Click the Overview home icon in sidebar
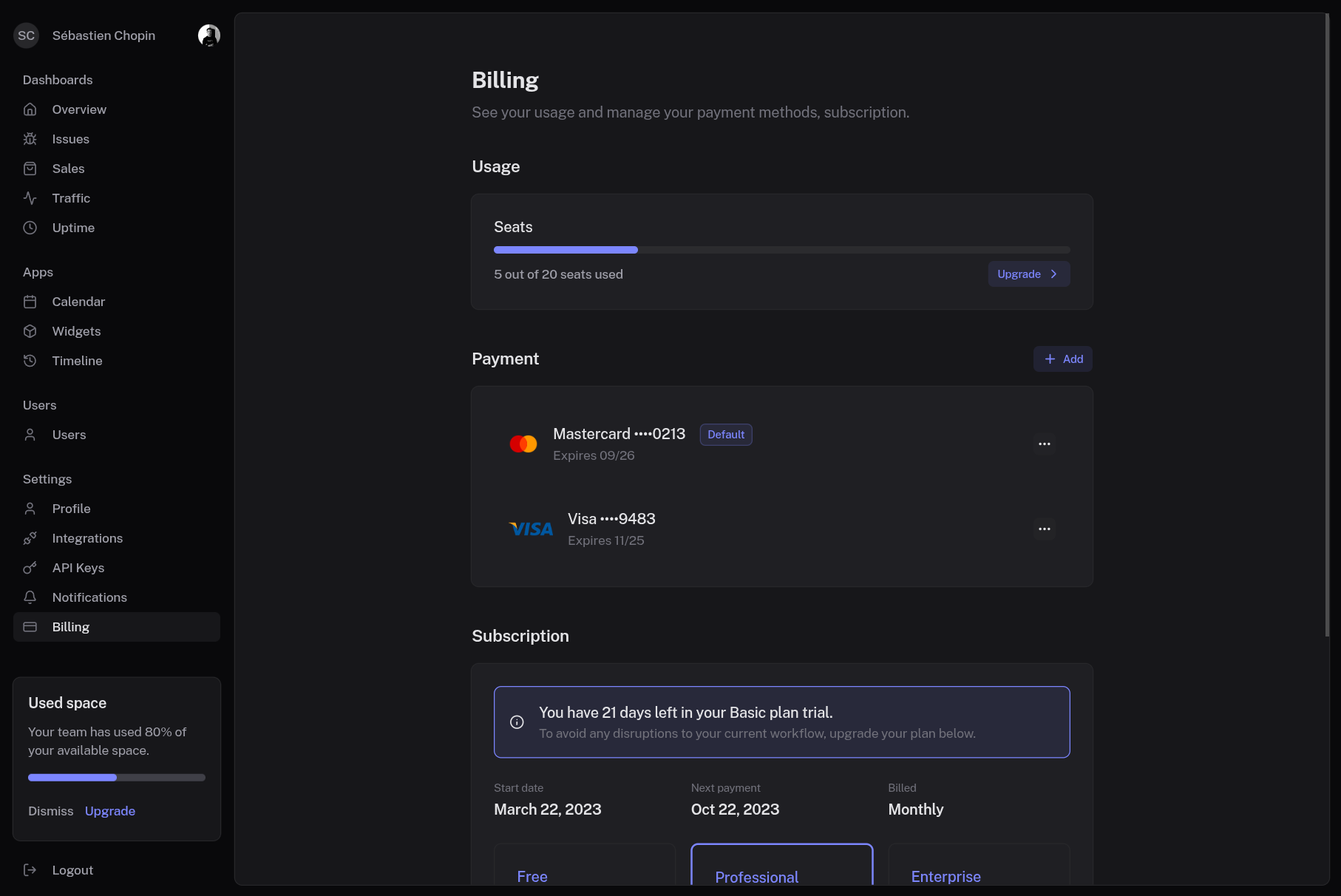Screen dimensions: 1341x896 click(30, 109)
